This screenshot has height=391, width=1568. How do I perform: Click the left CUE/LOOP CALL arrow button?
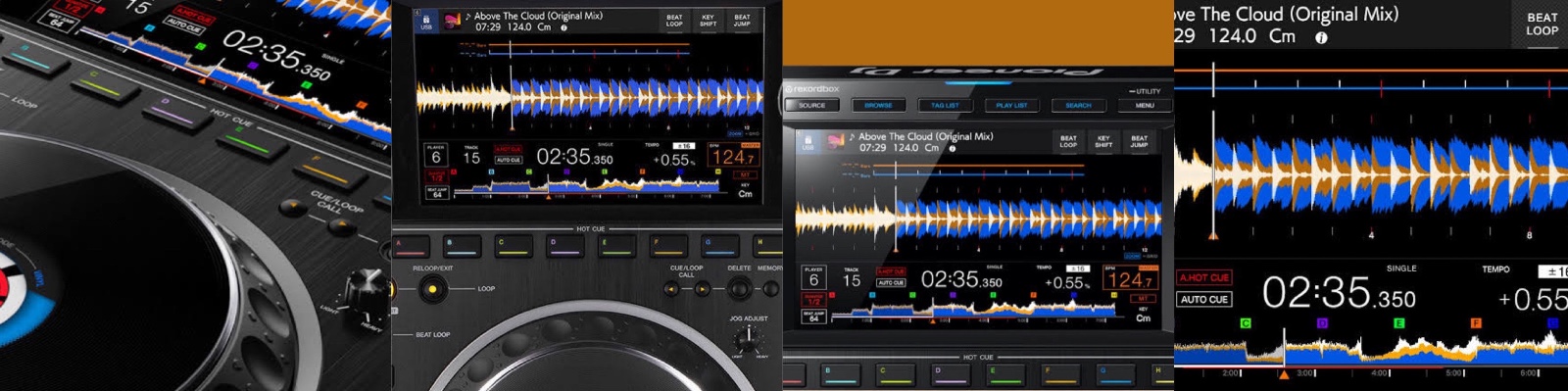[672, 289]
